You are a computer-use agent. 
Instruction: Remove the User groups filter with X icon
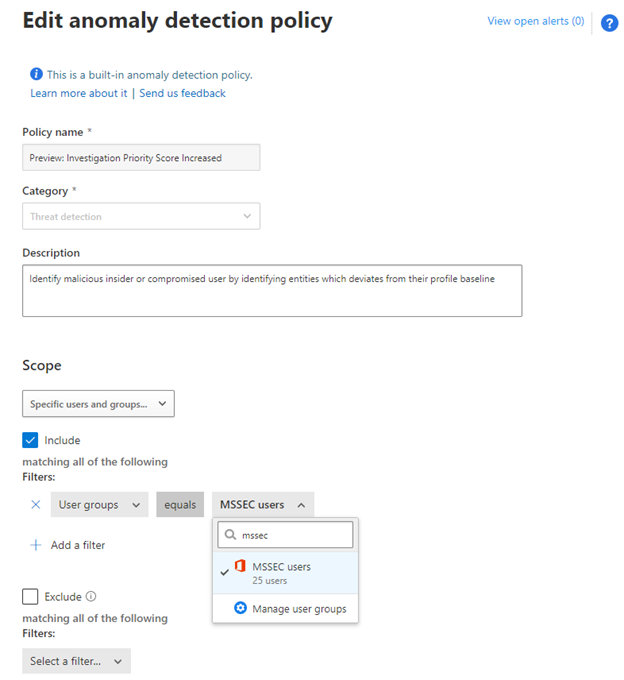click(x=36, y=505)
